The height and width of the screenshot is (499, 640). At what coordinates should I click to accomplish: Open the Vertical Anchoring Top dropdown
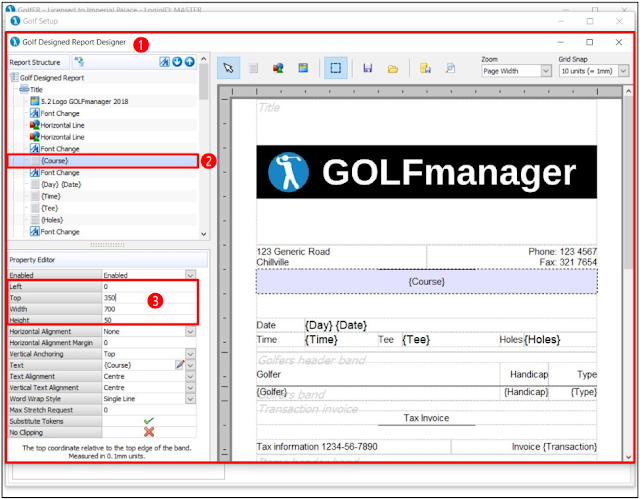[x=190, y=354]
